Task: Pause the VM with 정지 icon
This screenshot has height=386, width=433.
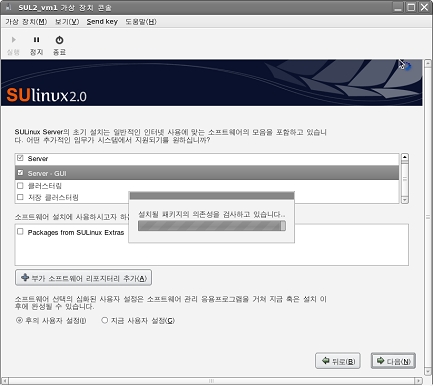Action: pos(36,40)
